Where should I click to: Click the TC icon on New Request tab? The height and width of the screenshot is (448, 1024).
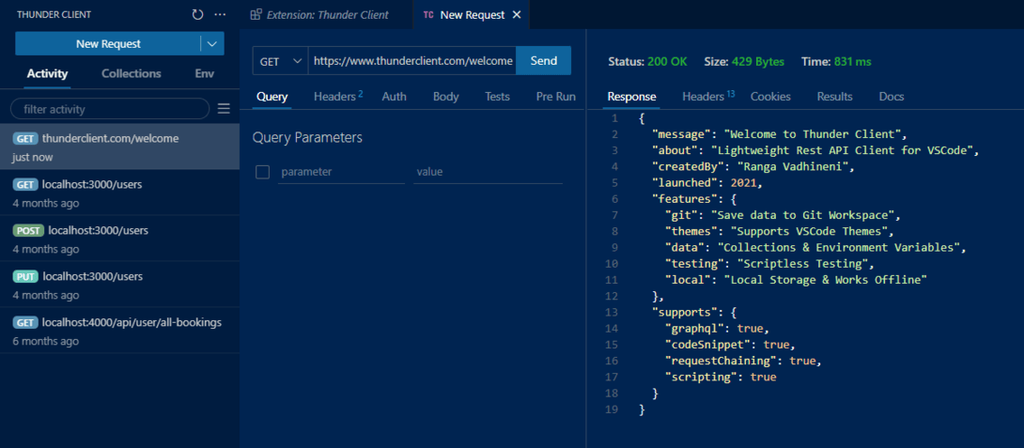(x=428, y=15)
